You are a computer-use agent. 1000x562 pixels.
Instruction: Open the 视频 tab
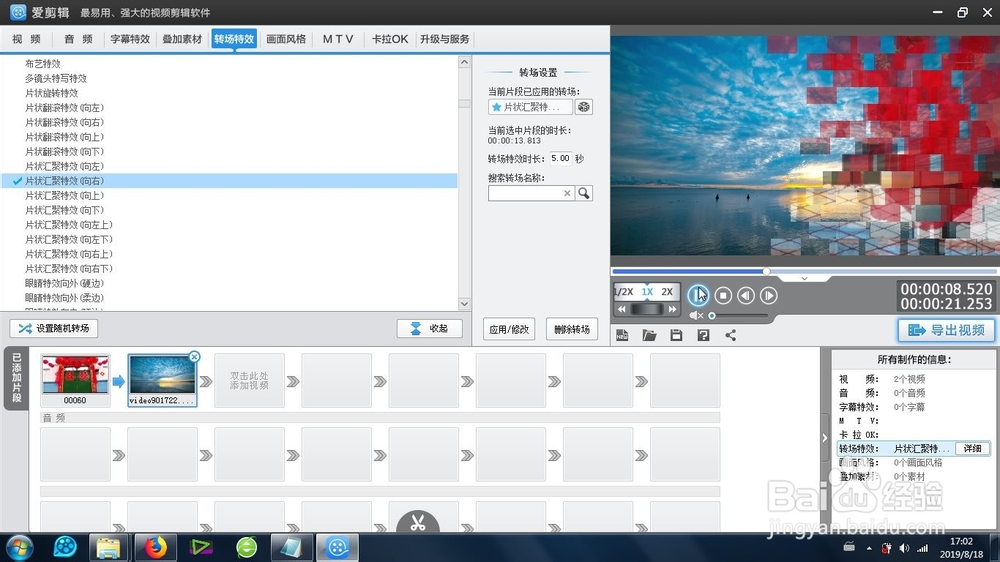(27, 39)
